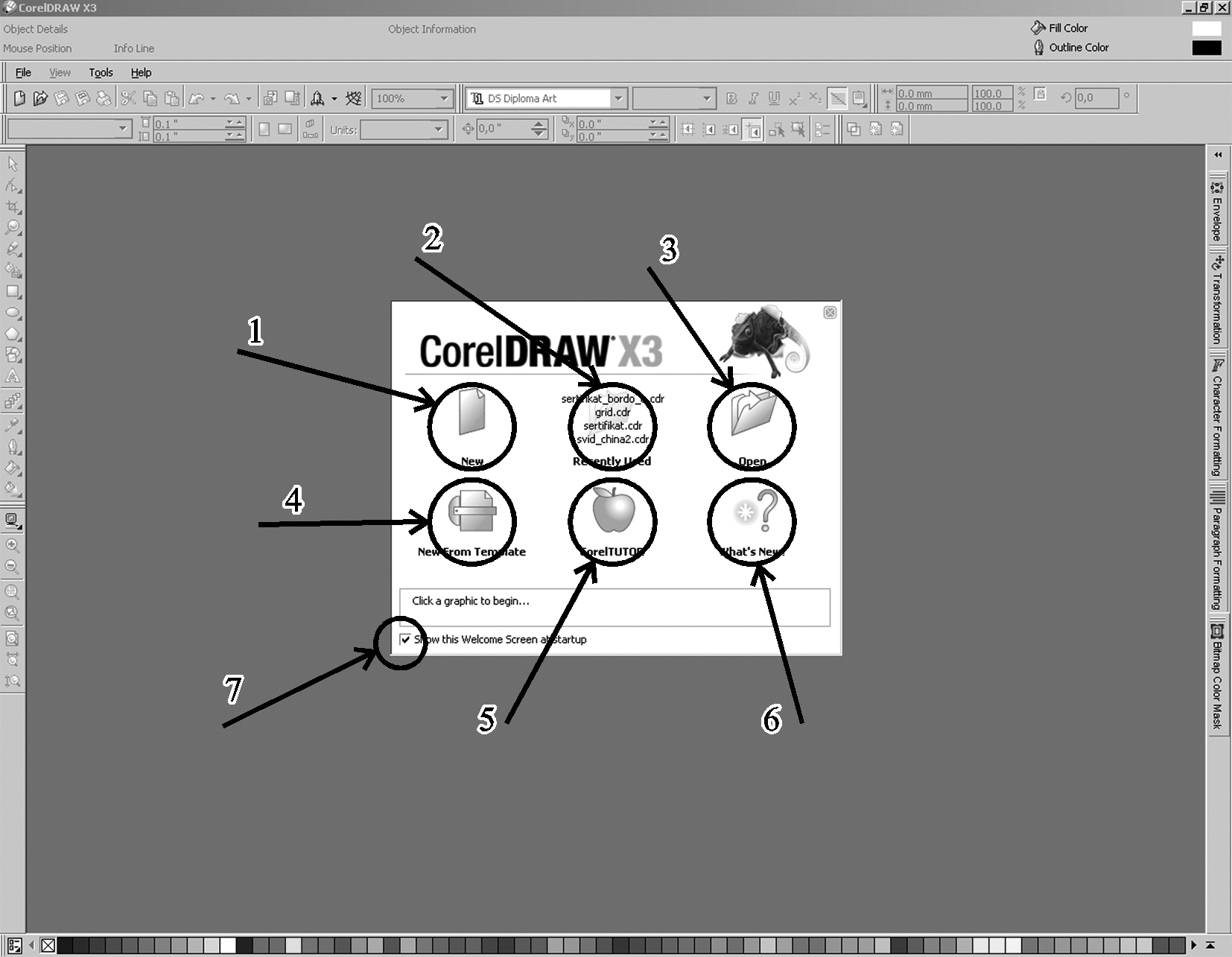Image resolution: width=1232 pixels, height=957 pixels.
Task: Click the Undo arrow icon
Action: point(197,98)
